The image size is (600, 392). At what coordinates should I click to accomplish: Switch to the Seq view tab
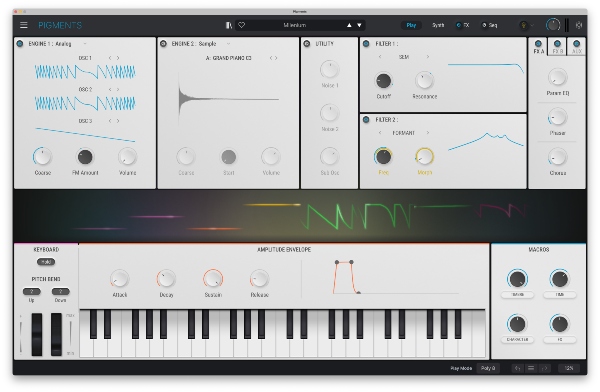click(x=490, y=25)
